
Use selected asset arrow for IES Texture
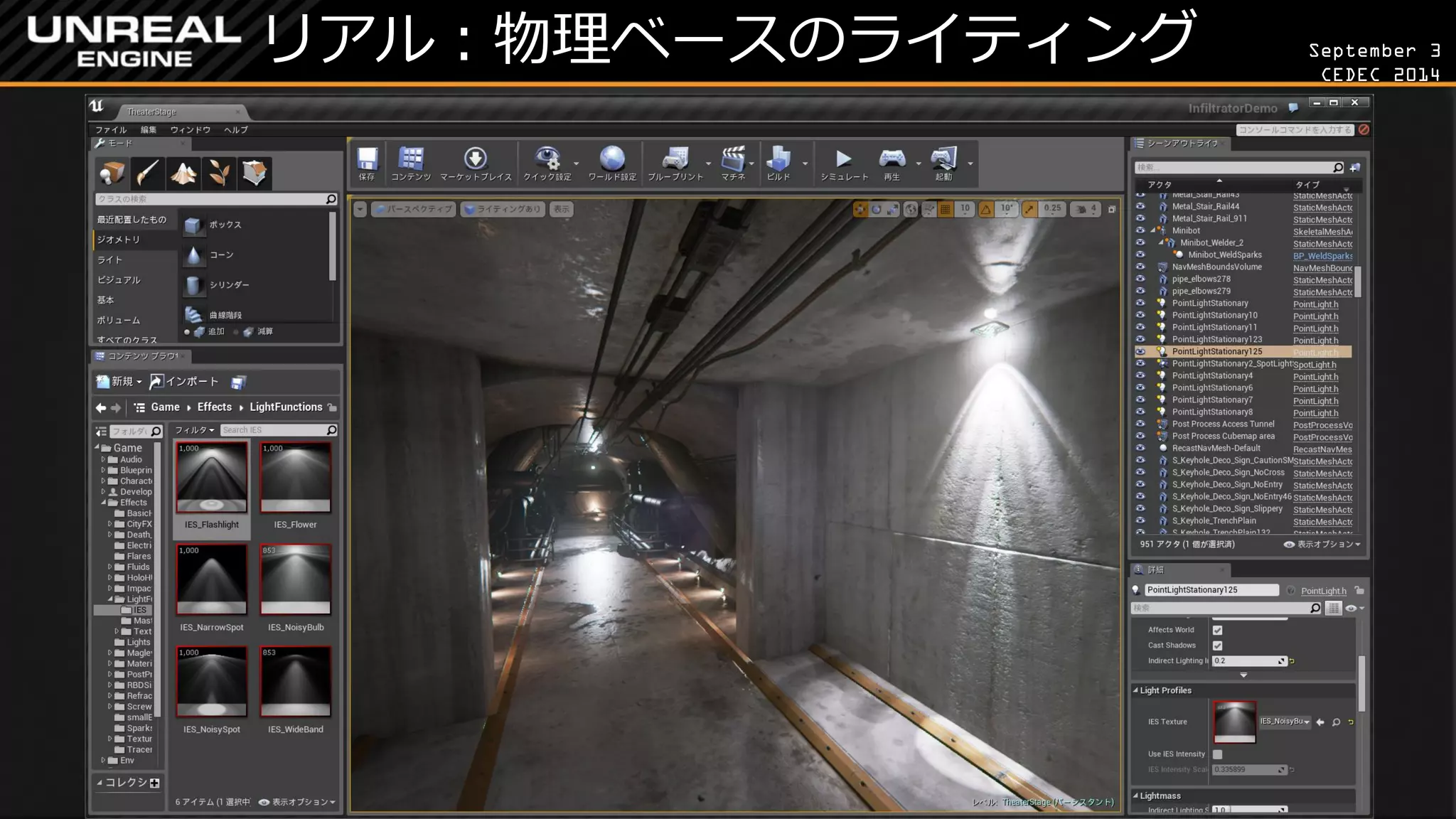point(1320,722)
